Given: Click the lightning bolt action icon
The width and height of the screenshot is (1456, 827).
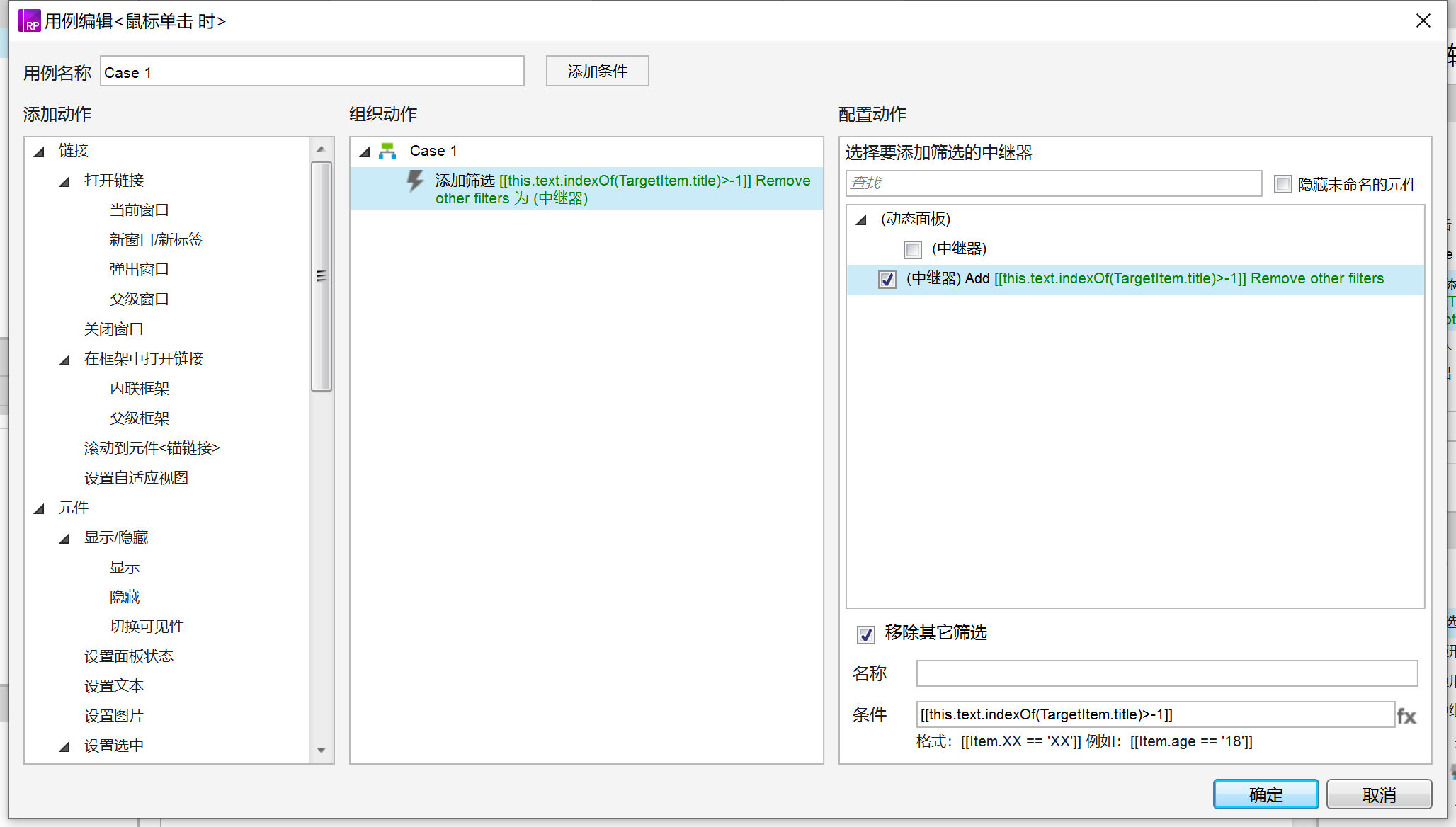Looking at the screenshot, I should click(x=415, y=181).
